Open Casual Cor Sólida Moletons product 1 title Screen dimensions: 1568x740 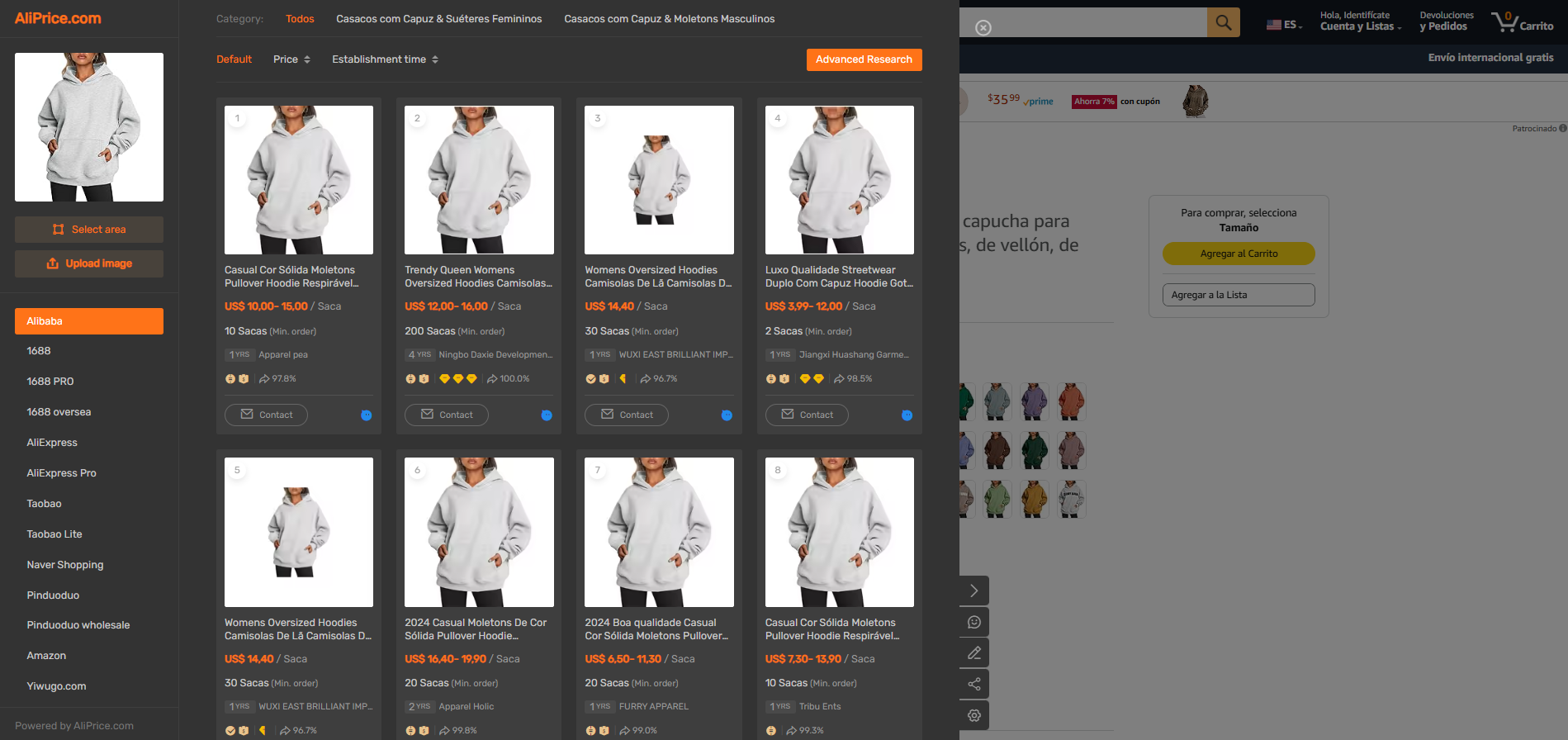[x=291, y=277]
